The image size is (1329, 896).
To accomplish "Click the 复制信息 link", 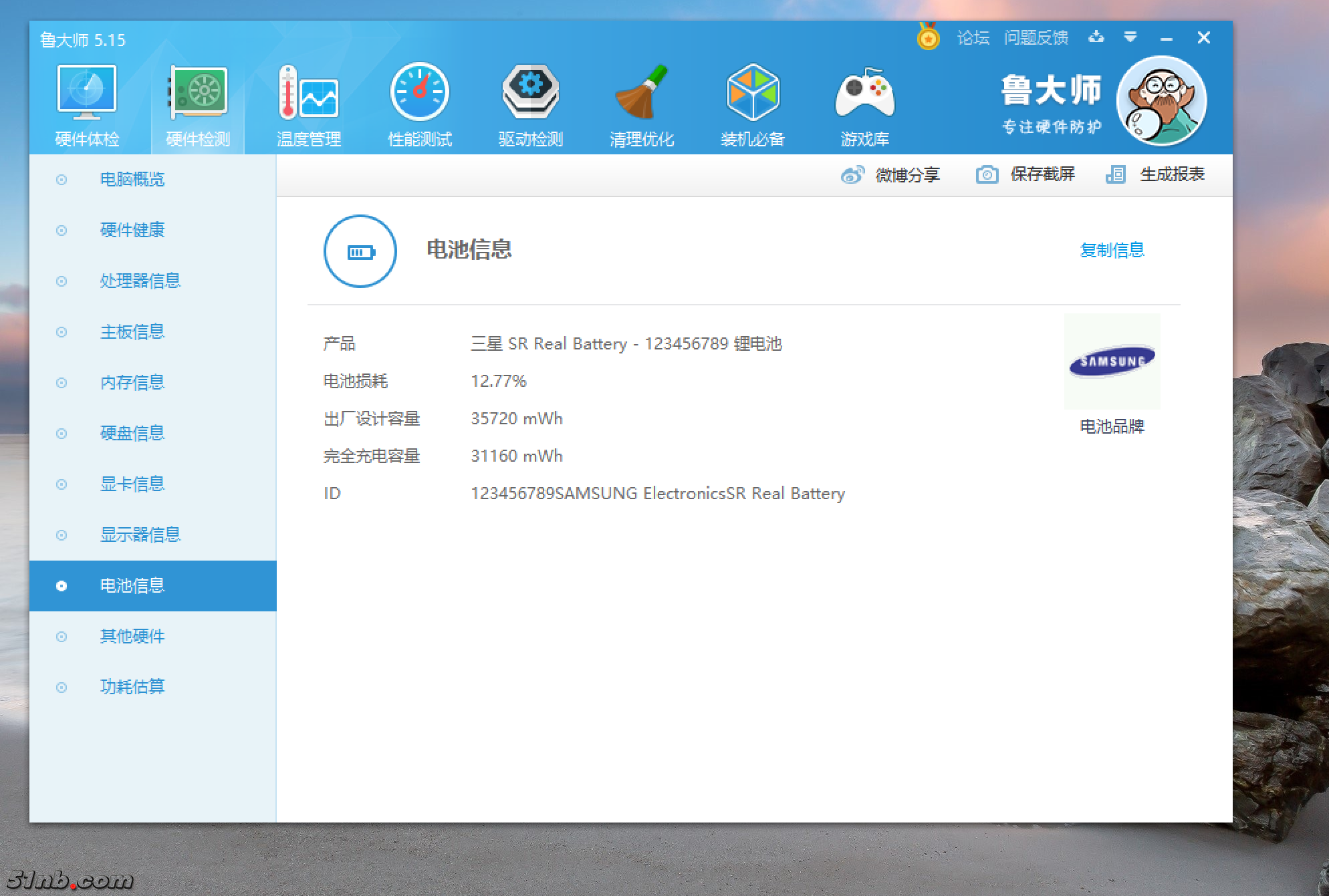I will [x=1112, y=250].
